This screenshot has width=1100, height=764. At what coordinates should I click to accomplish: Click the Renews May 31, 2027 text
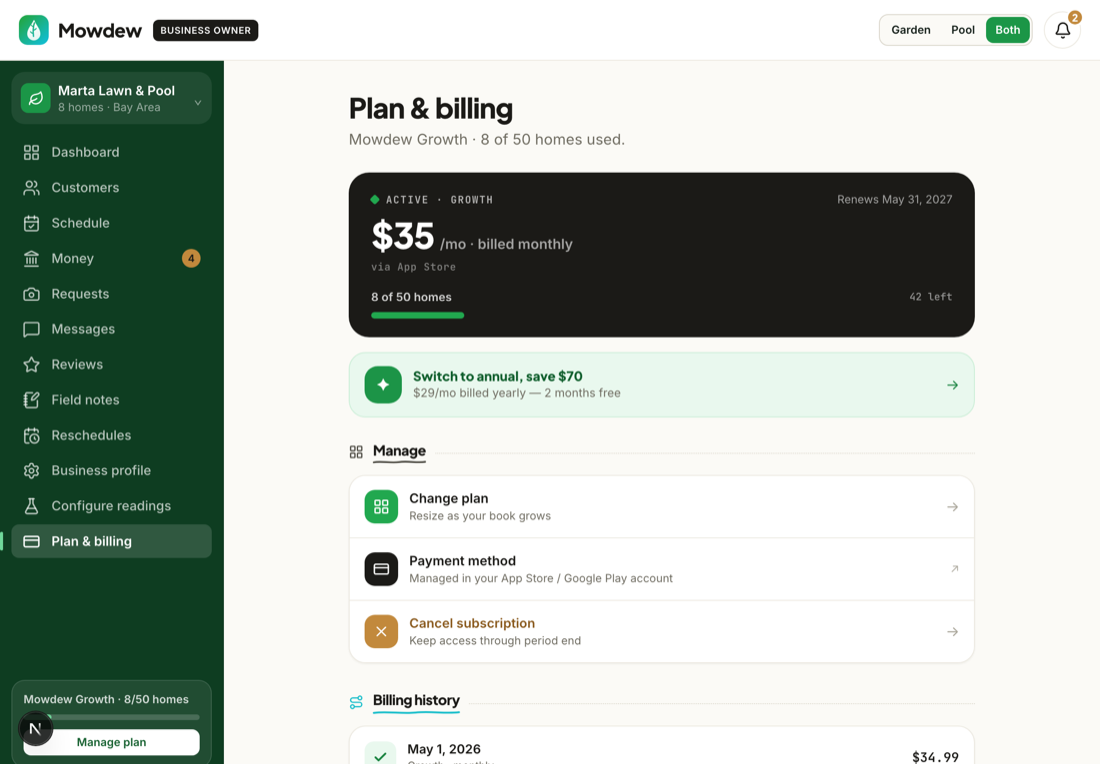point(894,199)
